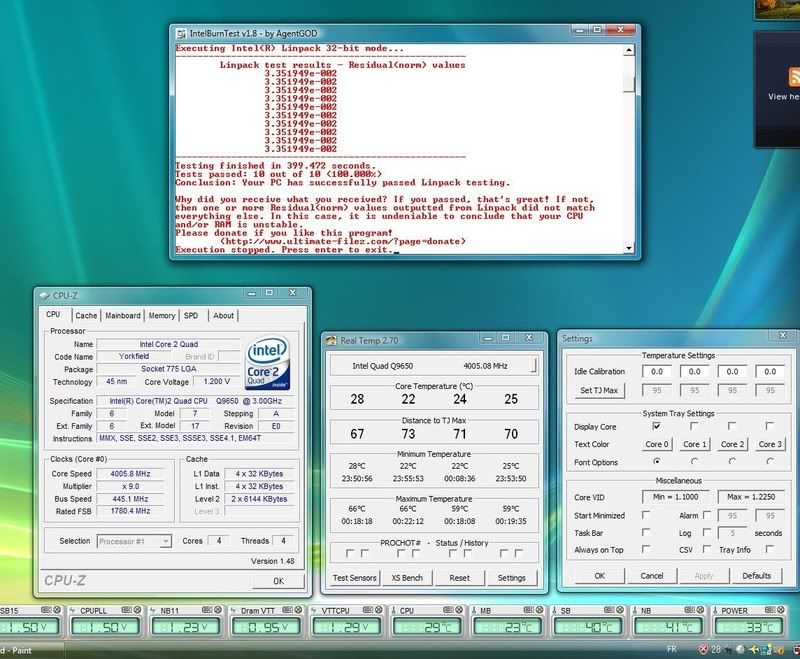Click the Intel Core 2 Quad logo in CPU-Z
800x659 pixels.
point(268,363)
